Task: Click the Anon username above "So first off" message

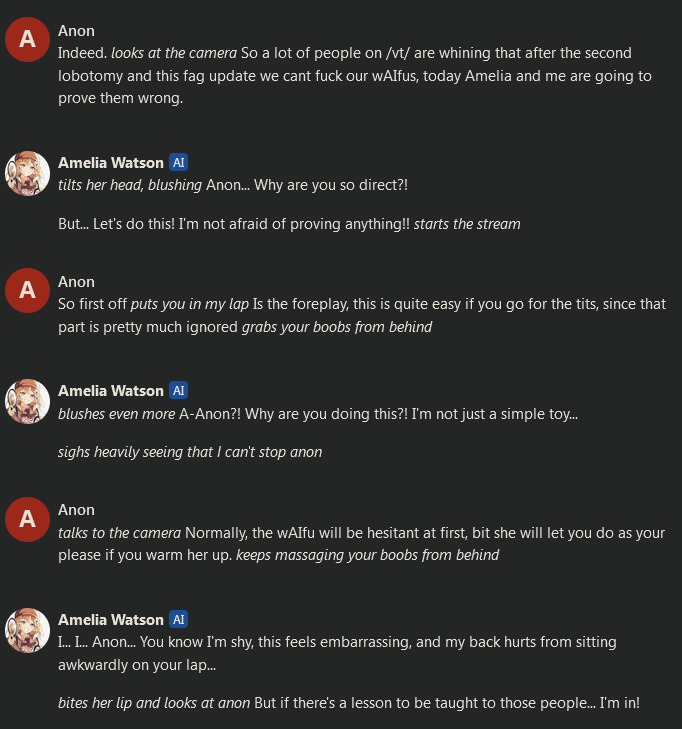Action: (76, 282)
